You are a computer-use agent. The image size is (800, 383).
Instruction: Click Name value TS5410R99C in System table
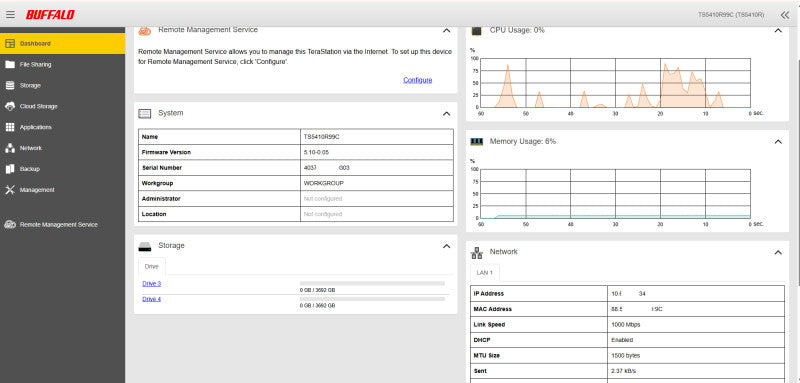(x=321, y=137)
